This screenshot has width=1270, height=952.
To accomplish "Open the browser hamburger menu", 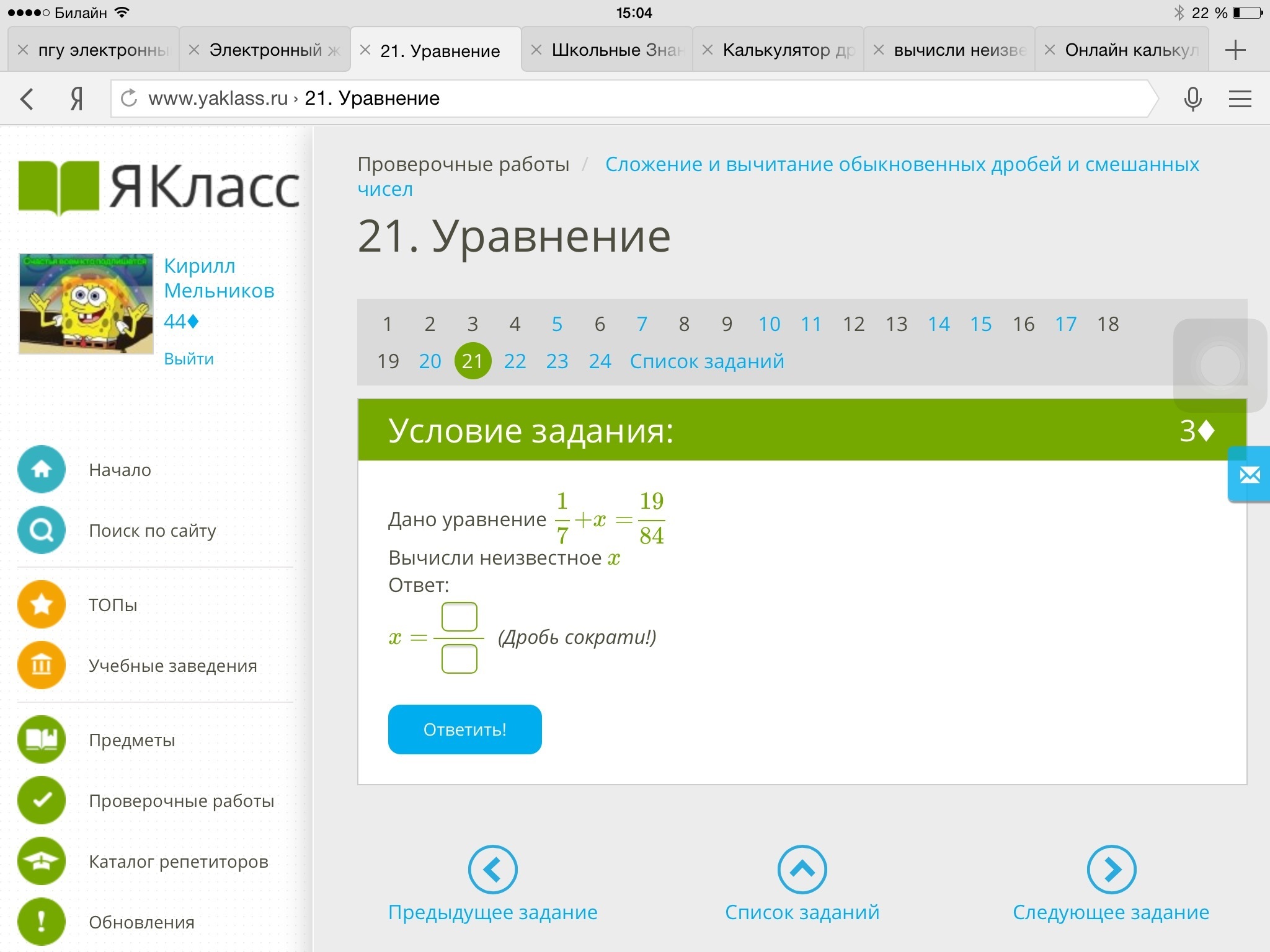I will click(1240, 99).
